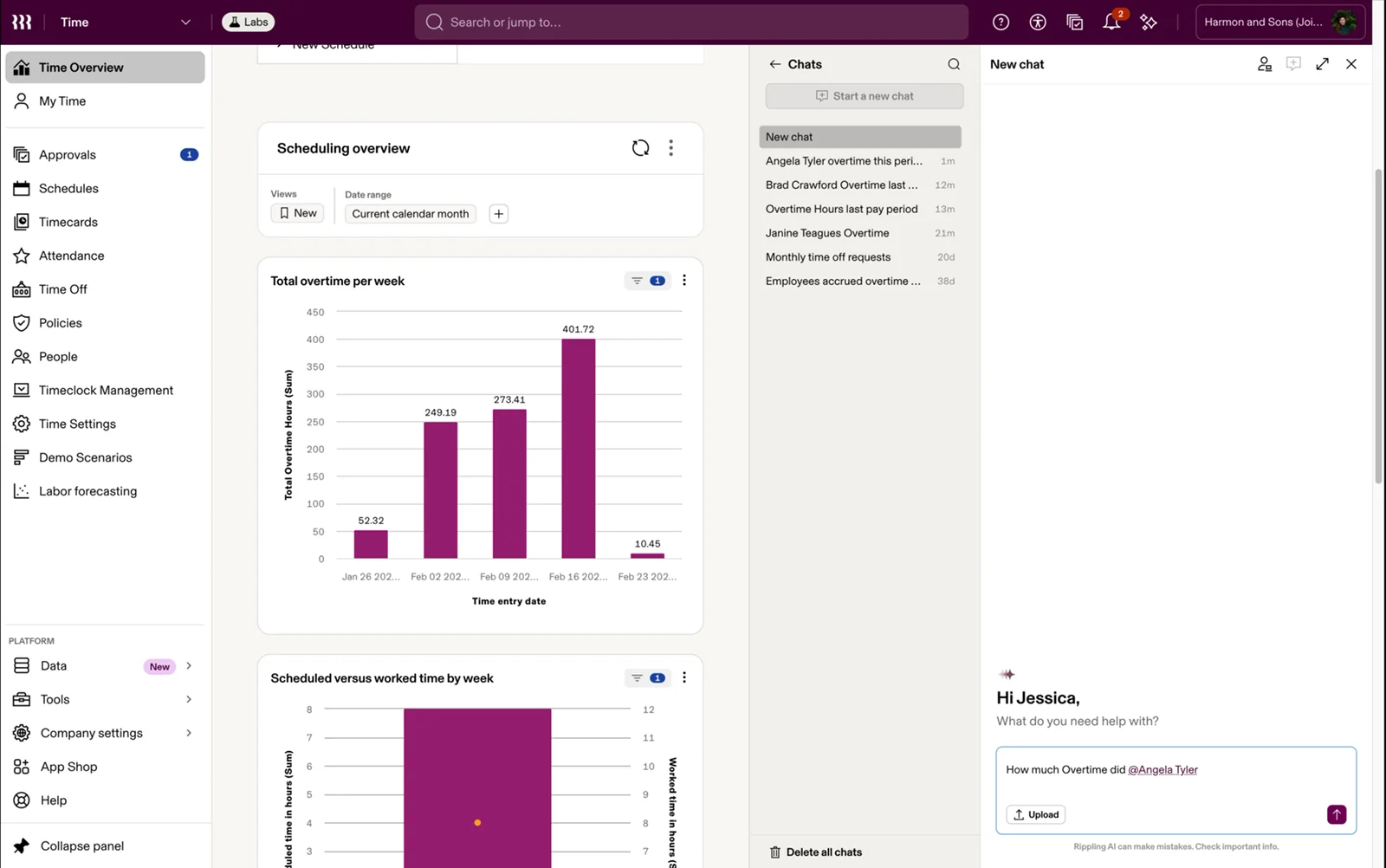Send the chat message with arrow button
Screen dimensions: 1386x868
point(1337,814)
